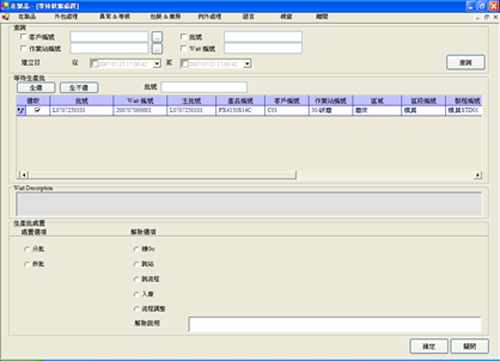Image resolution: width=500 pixels, height=361 pixels.
Task: Click the browse button beside 作業站編號 field
Action: pyautogui.click(x=157, y=49)
